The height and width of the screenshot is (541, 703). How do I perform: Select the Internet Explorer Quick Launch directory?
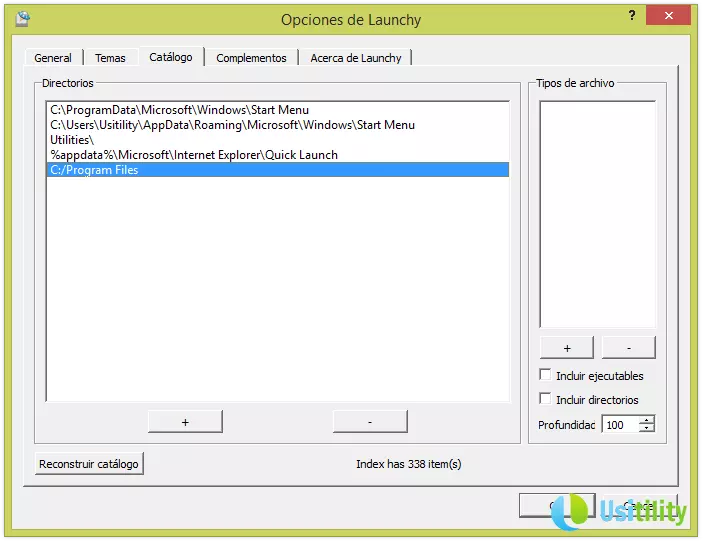(x=194, y=155)
